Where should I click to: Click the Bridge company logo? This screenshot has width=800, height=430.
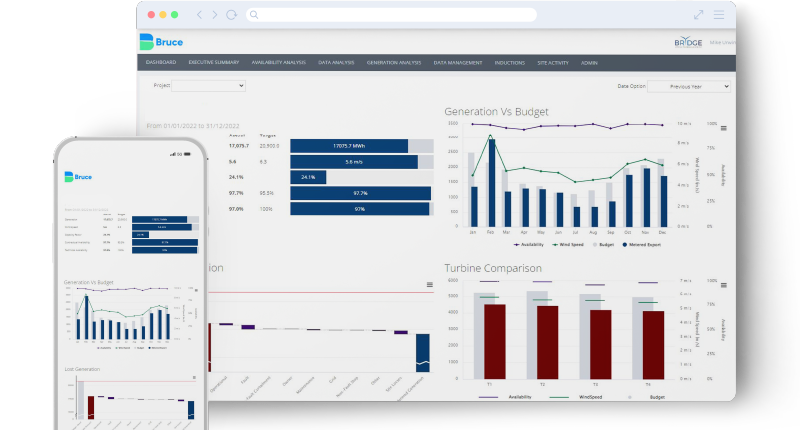[688, 42]
